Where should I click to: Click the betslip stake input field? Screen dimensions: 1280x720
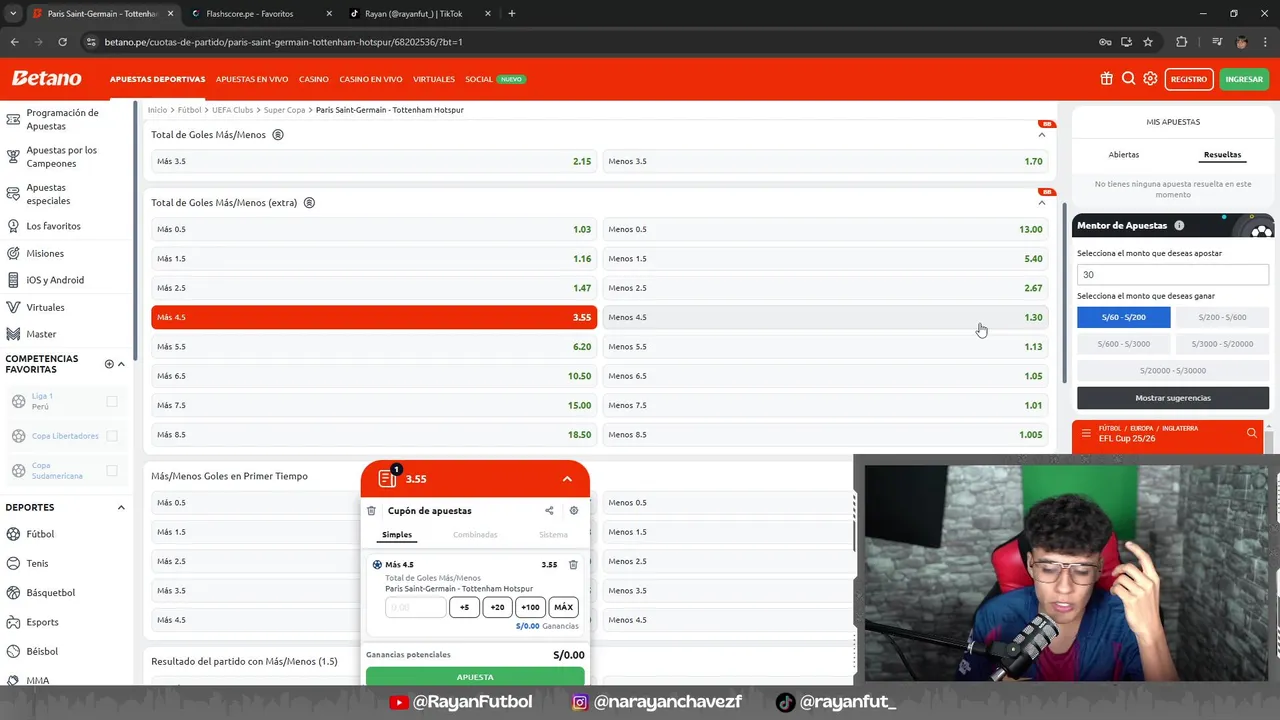coord(415,607)
